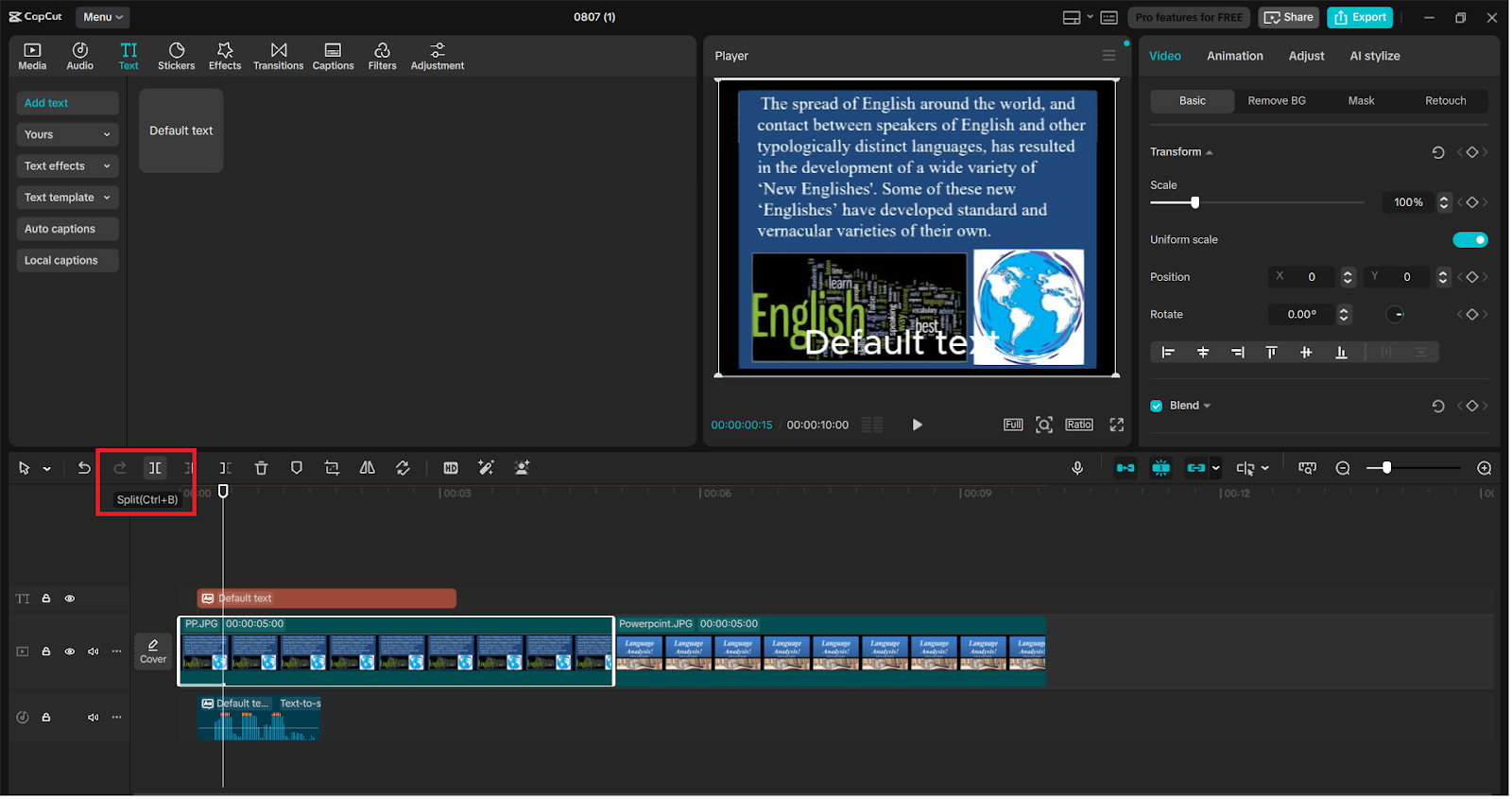Mute the main video track
Viewport: 1512px width, 799px height.
(94, 651)
